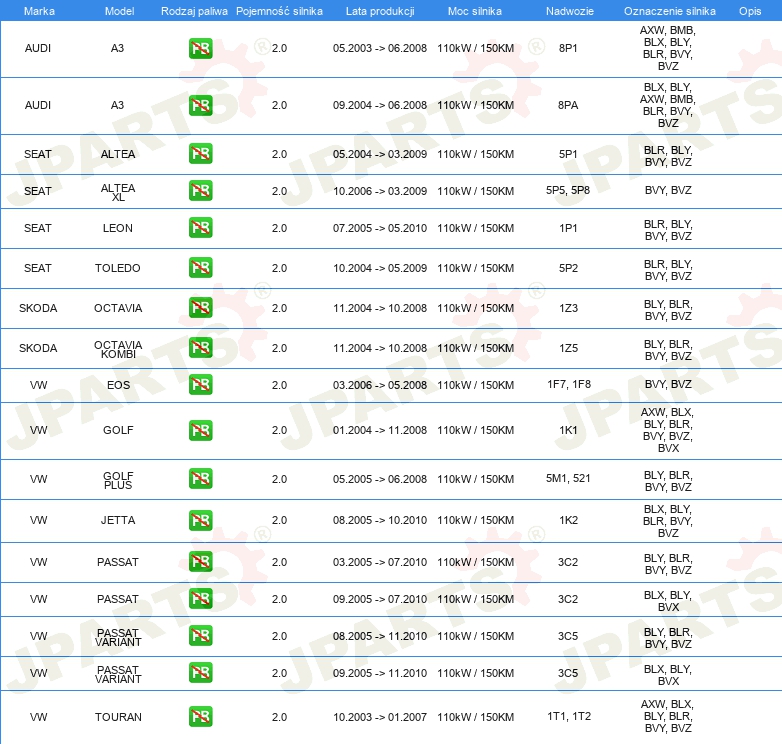782x744 pixels.
Task: Click the fuel icon in the AUDI A3 8PA row
Action: click(x=200, y=105)
